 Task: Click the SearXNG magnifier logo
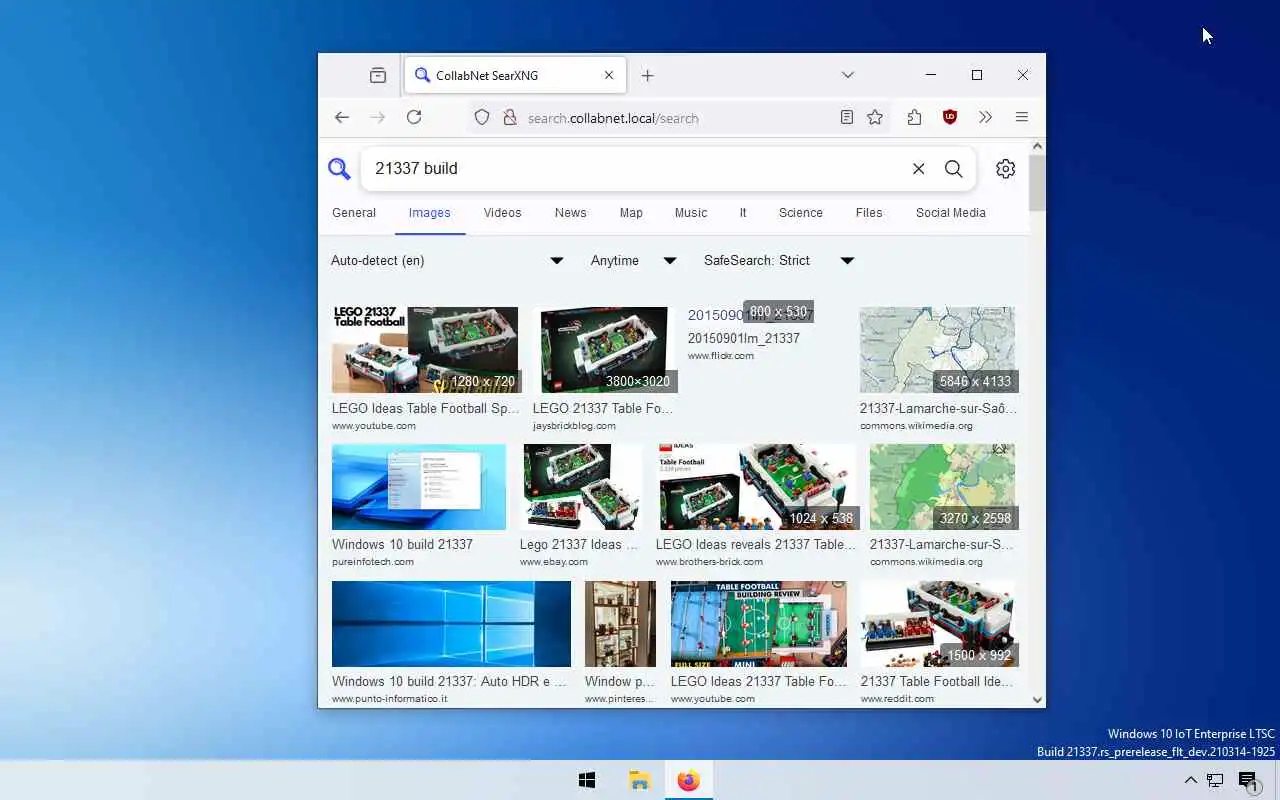[x=339, y=168]
